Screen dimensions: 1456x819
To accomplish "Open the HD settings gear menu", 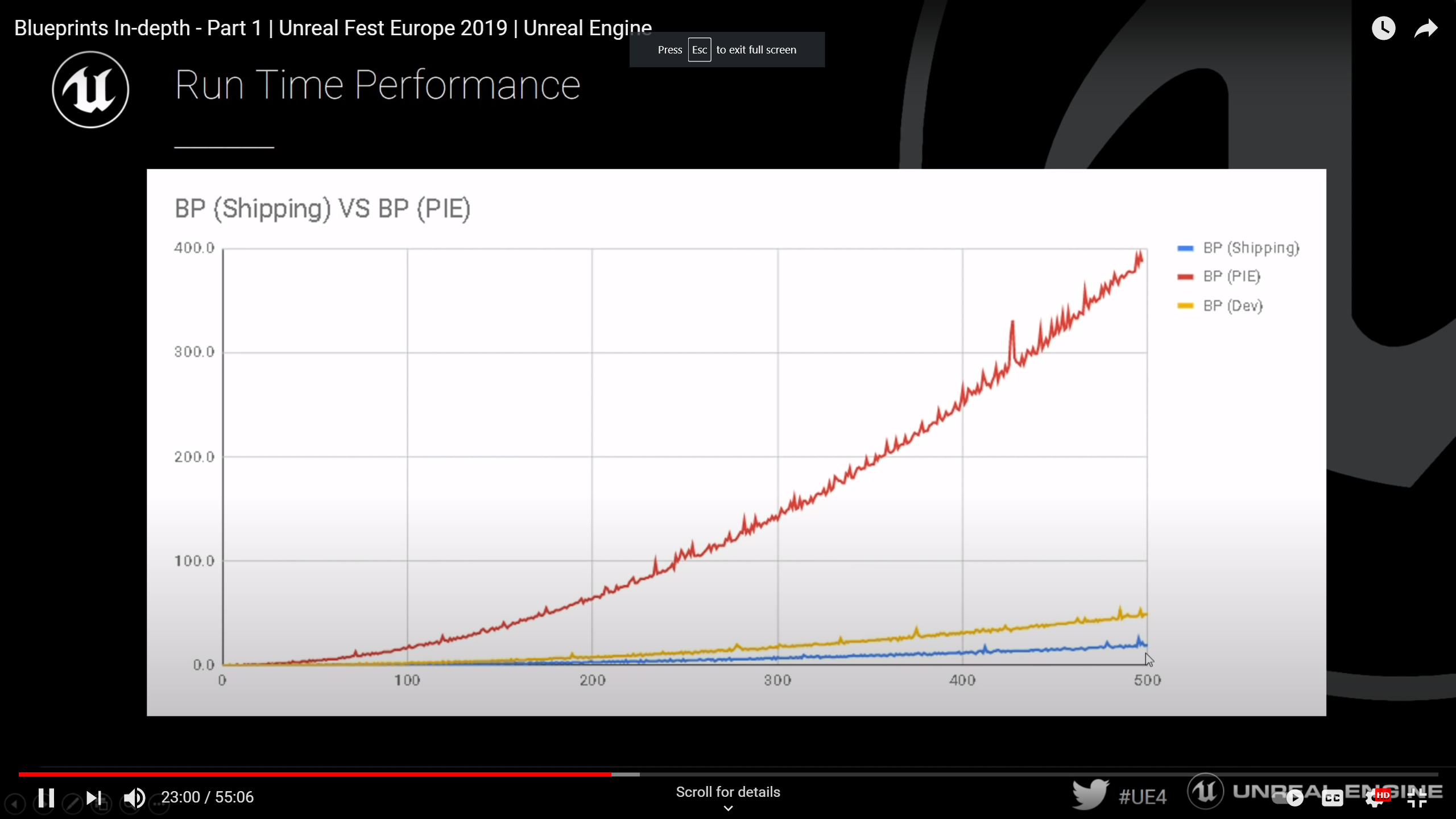I will coord(1375,798).
